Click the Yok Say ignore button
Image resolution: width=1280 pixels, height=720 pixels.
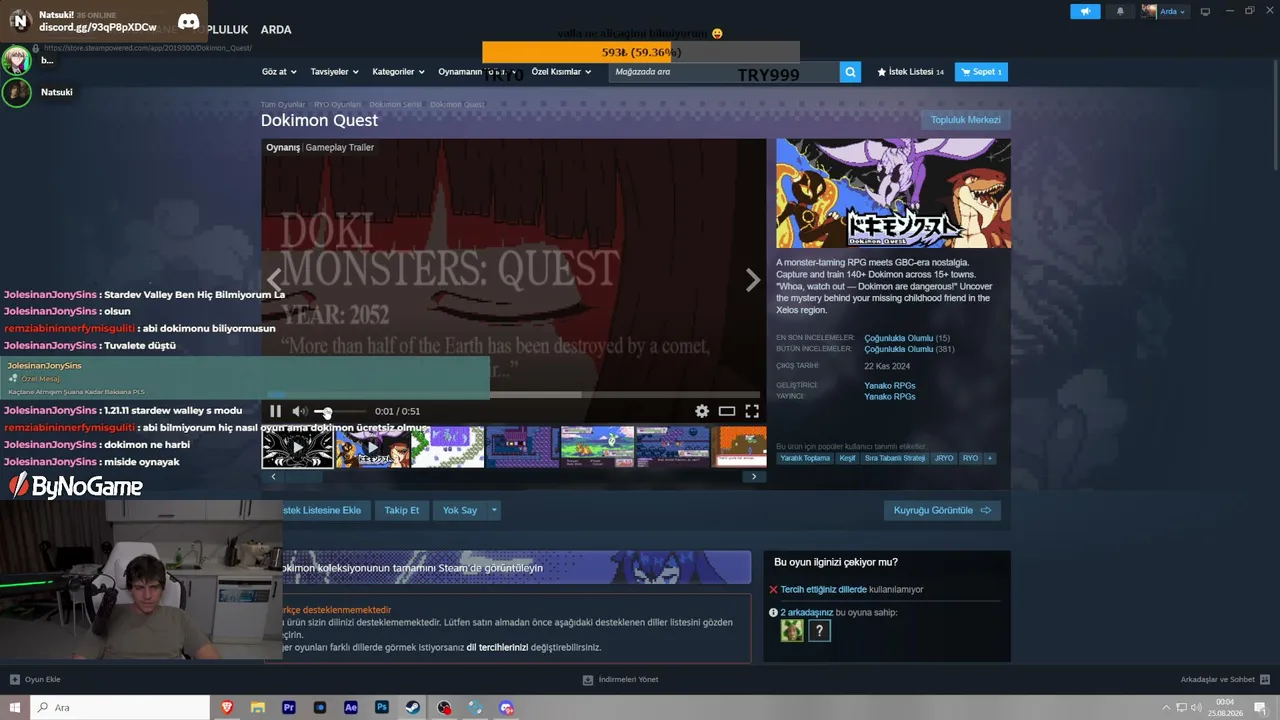click(460, 510)
